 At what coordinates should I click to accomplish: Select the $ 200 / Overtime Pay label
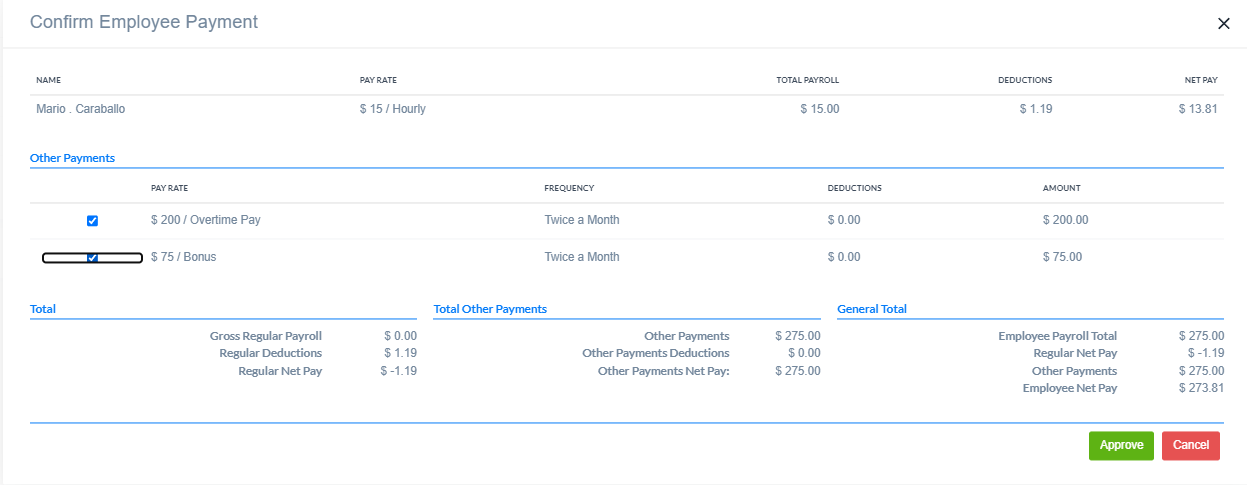[x=205, y=220]
